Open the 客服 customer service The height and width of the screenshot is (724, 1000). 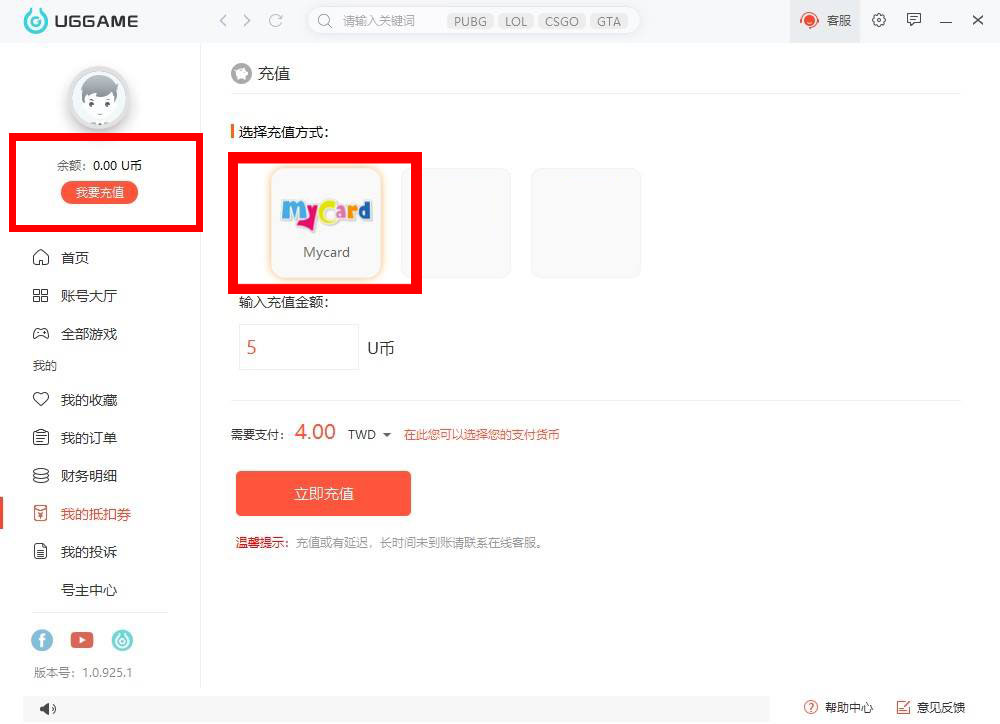click(825, 21)
